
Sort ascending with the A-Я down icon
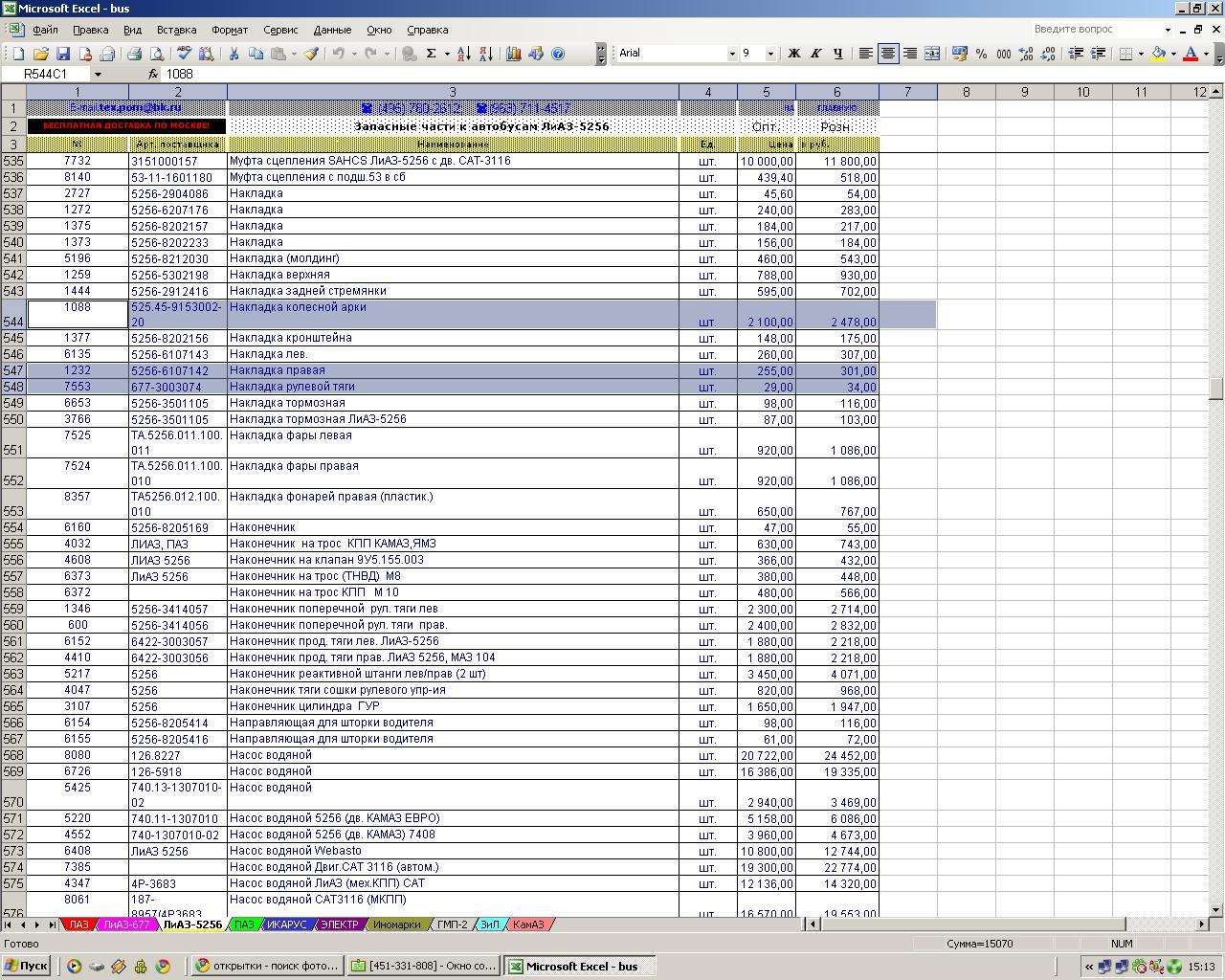click(x=463, y=54)
